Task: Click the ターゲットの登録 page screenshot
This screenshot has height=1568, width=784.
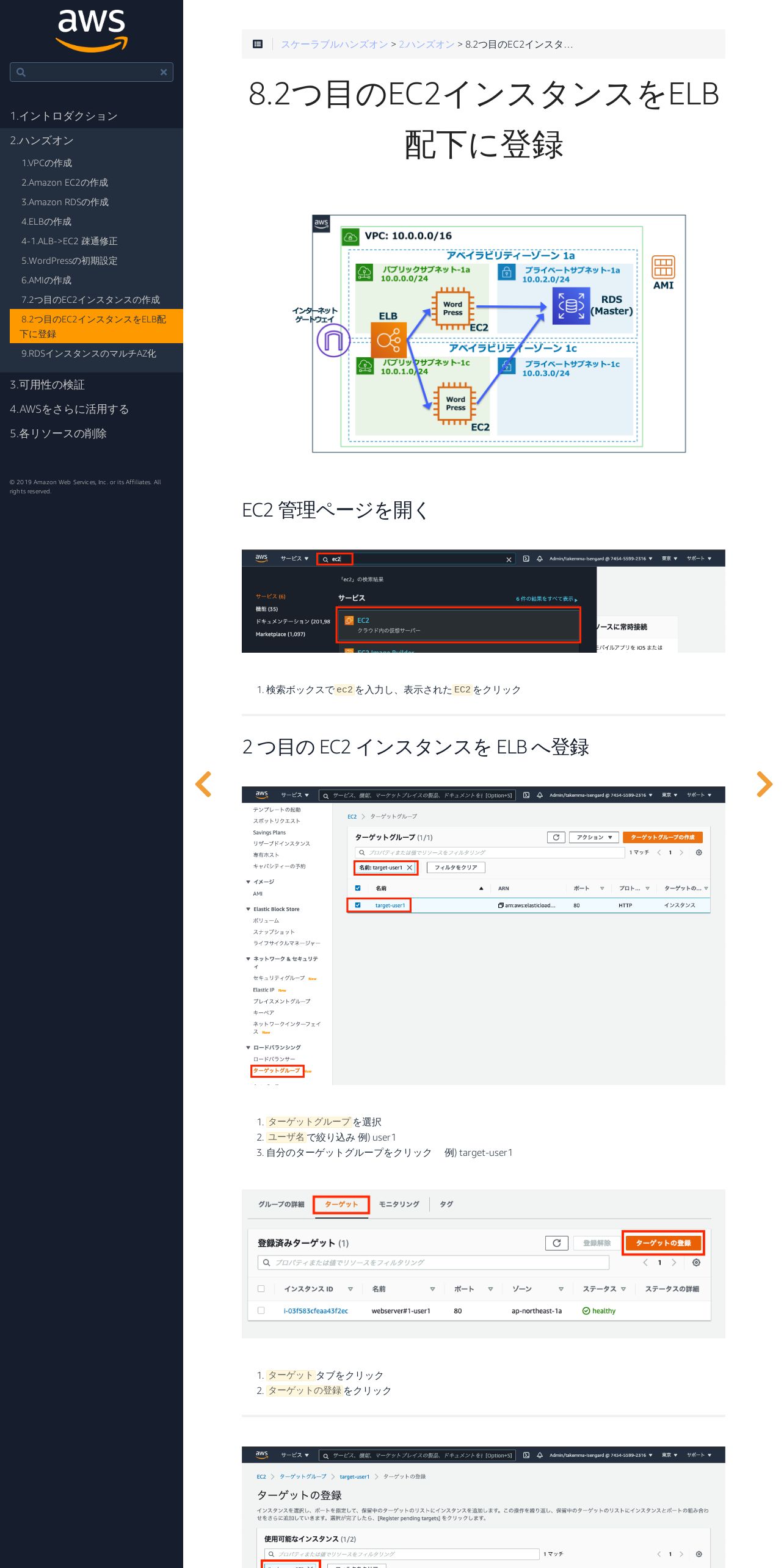Action: 484,1507
